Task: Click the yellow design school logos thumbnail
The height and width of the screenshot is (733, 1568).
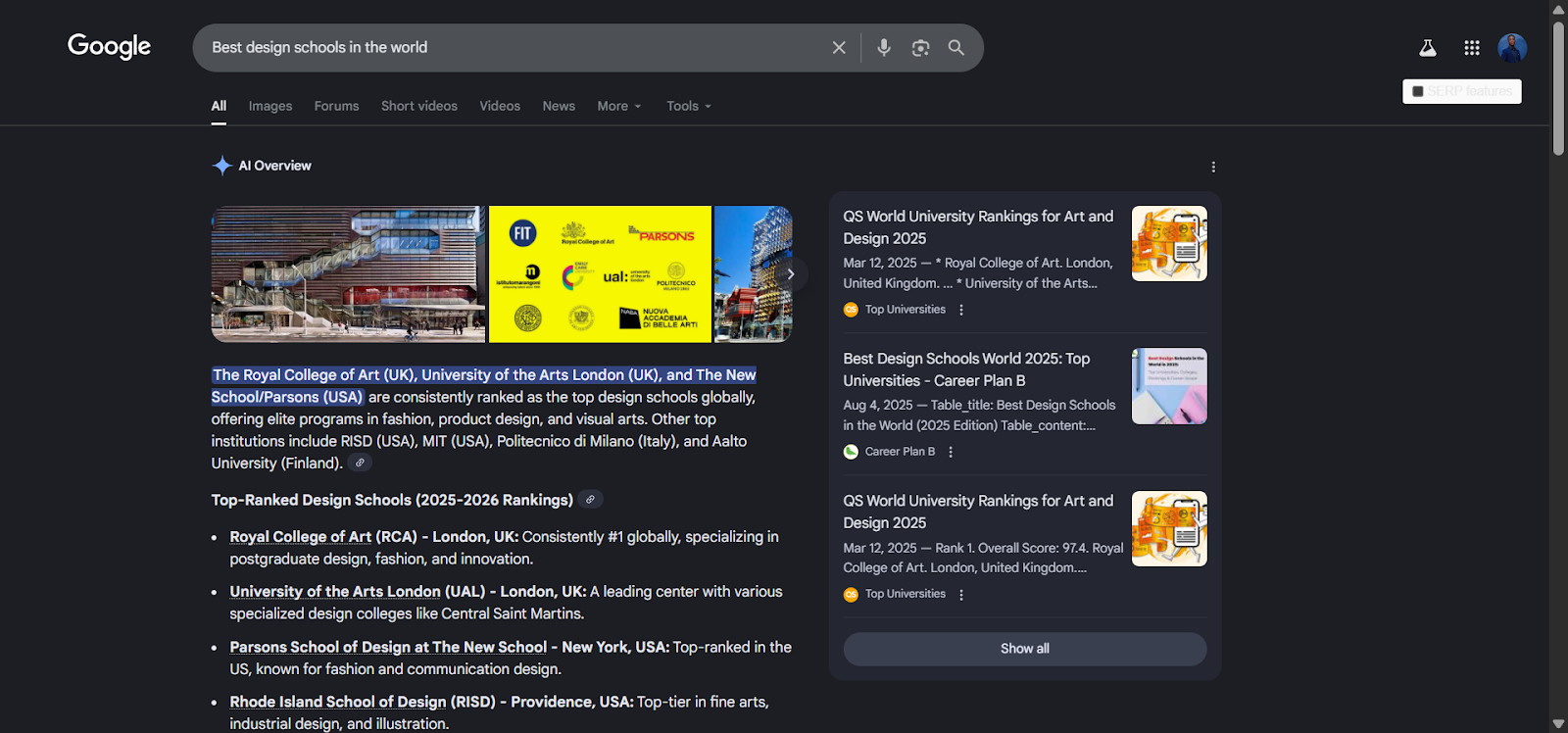Action: click(x=600, y=274)
